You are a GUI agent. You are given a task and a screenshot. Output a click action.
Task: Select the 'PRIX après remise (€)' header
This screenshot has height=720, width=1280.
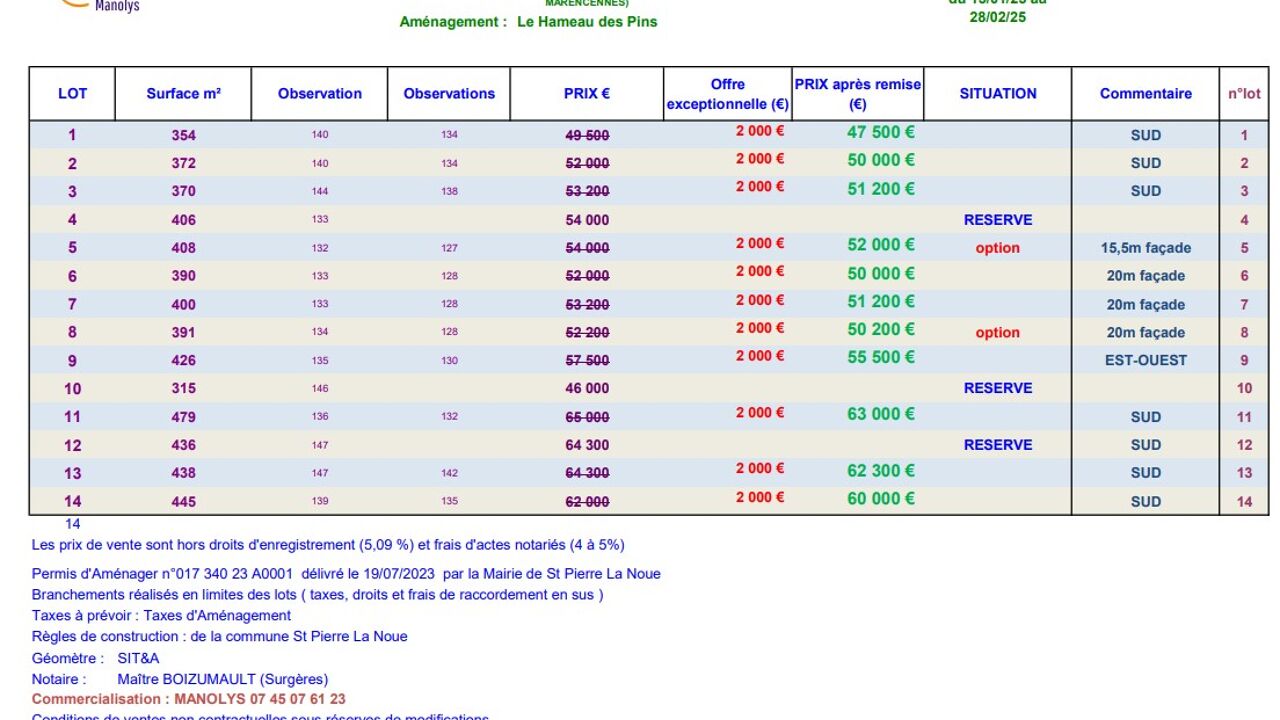(858, 94)
